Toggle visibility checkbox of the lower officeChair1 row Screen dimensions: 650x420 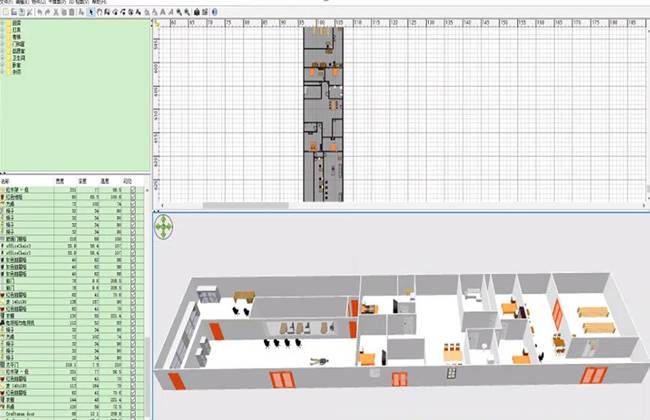[133, 252]
